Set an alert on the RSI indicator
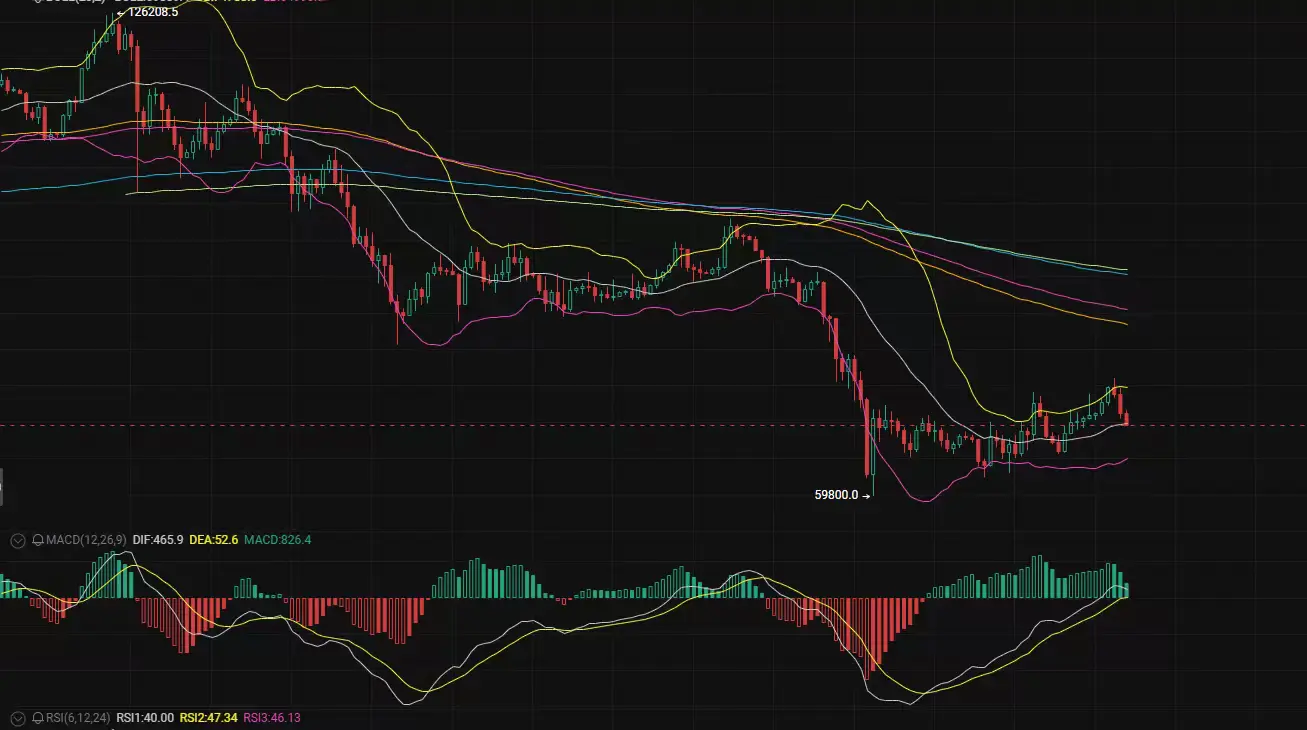Viewport: 1307px width, 730px height. pos(38,718)
